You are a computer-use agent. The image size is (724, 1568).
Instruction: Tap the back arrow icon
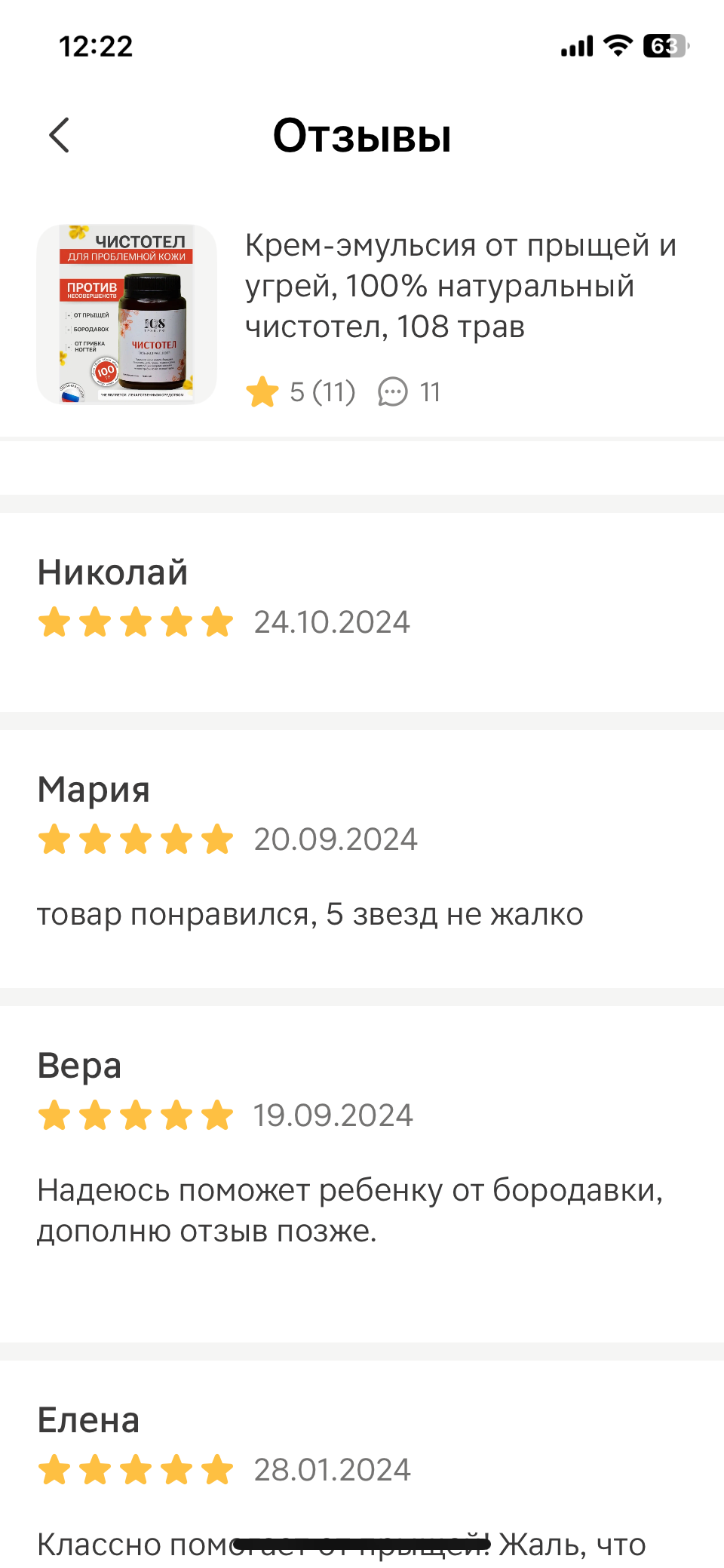point(60,136)
